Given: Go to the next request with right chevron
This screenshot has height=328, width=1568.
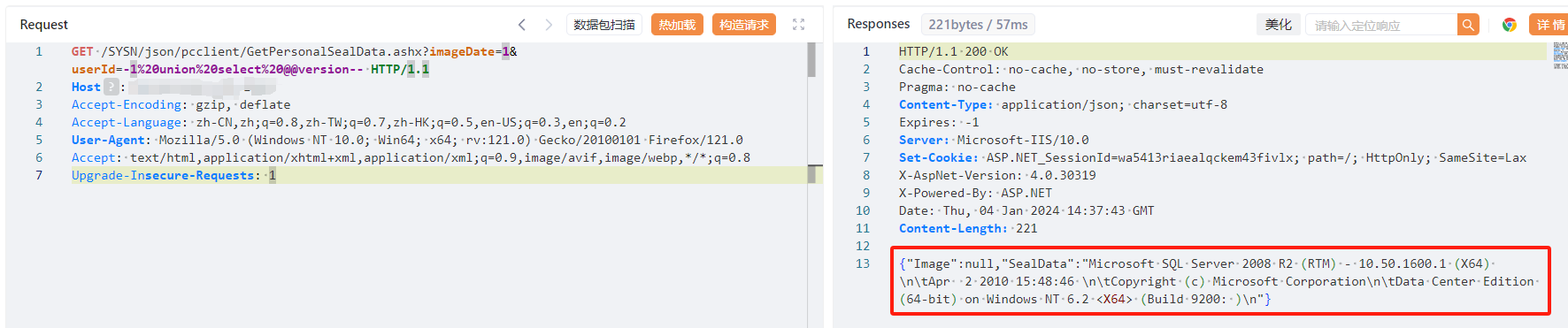Looking at the screenshot, I should [x=549, y=25].
